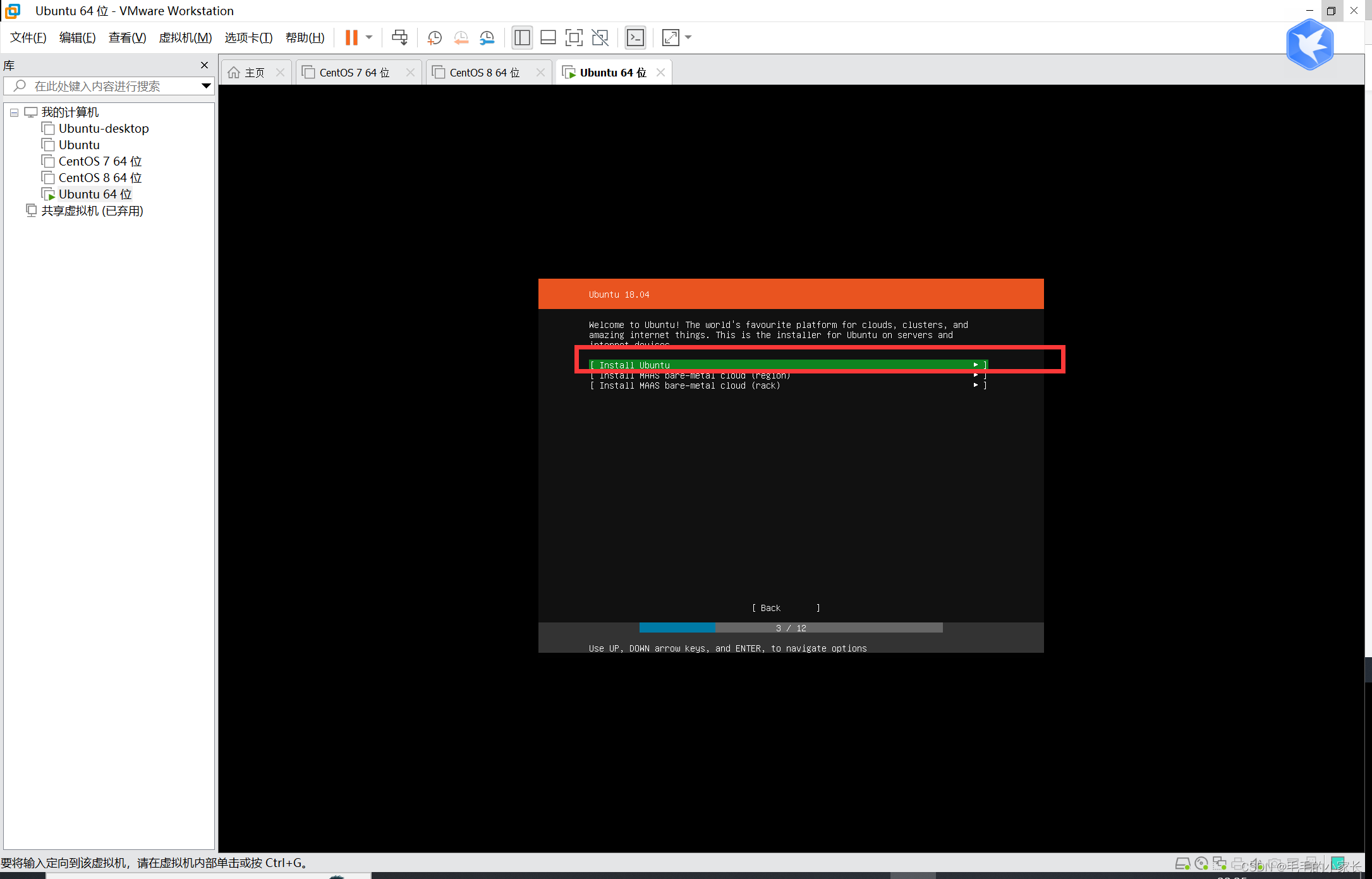
Task: Select Ubuntu-desktop in the library
Action: 104,128
